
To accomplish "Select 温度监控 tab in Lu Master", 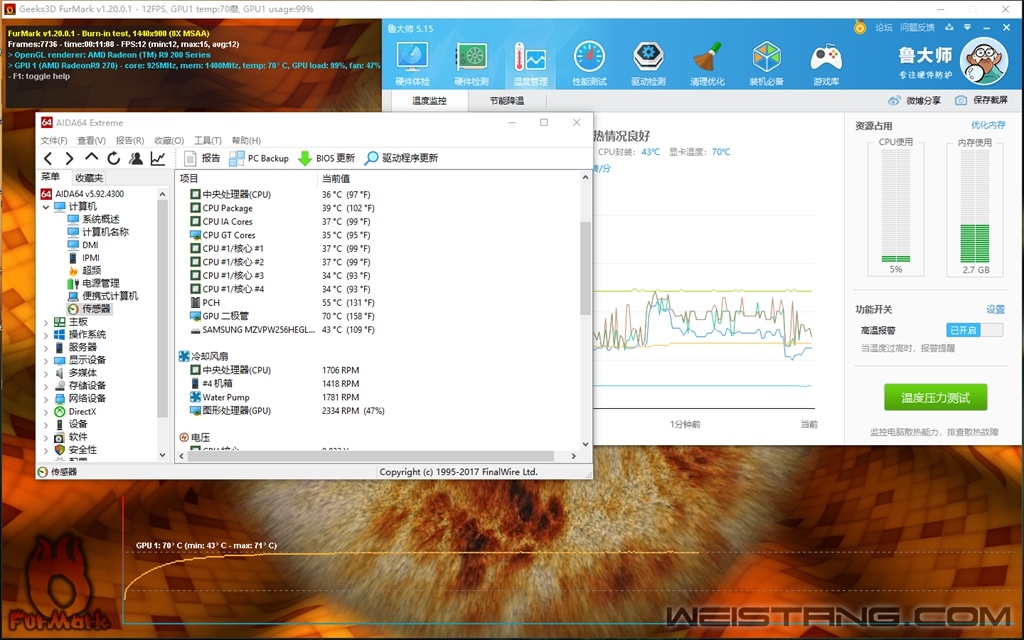I will [x=429, y=101].
